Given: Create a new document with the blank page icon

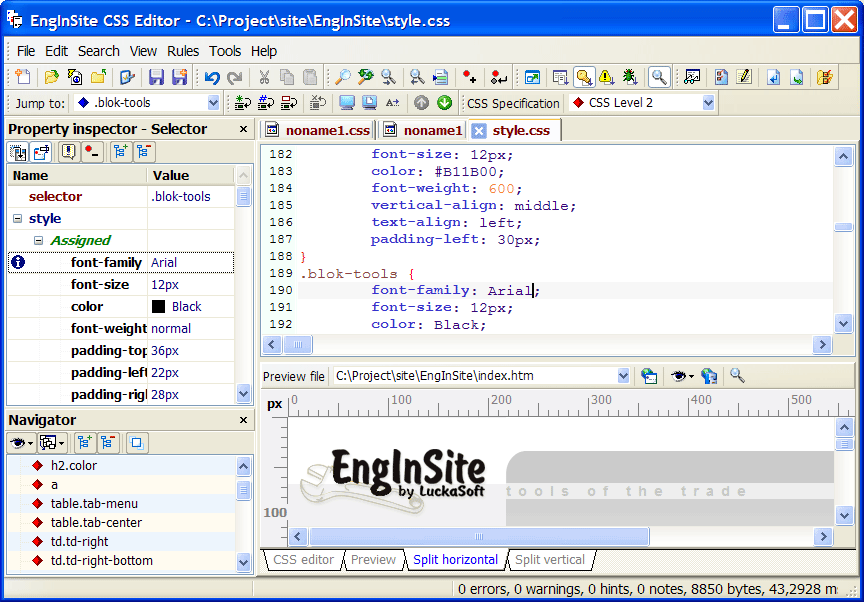Looking at the screenshot, I should (22, 75).
